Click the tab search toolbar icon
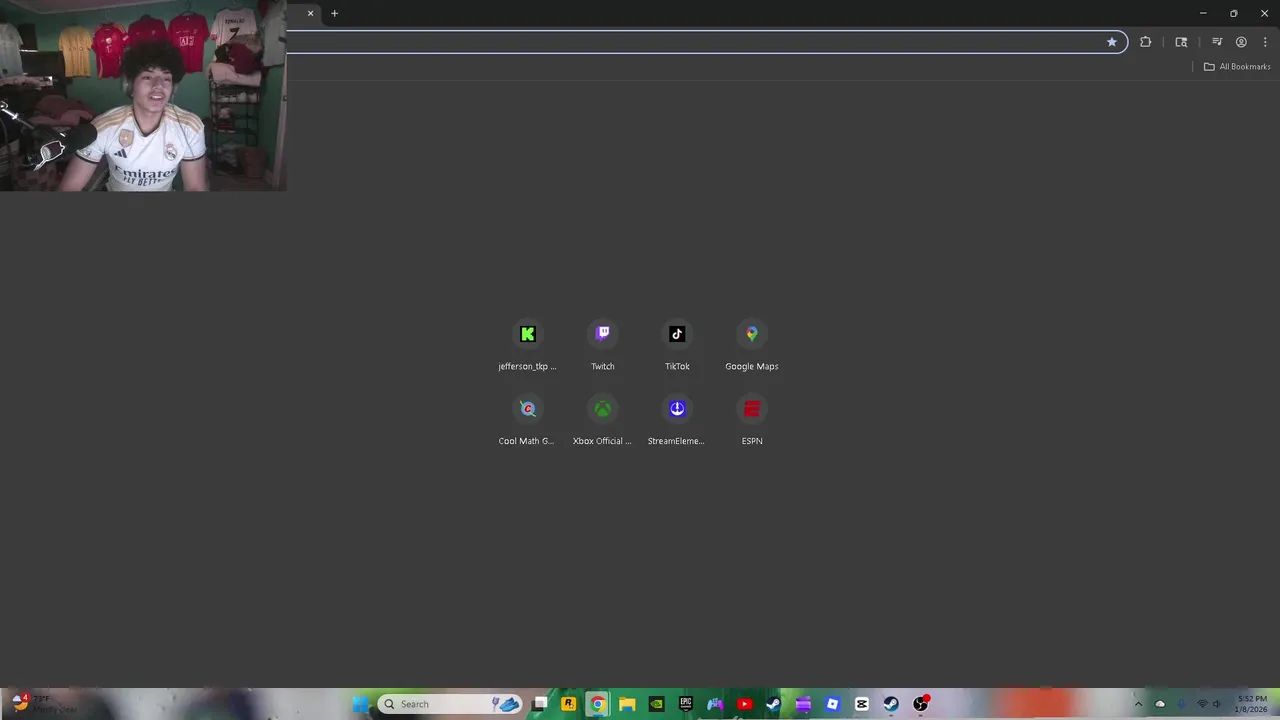The height and width of the screenshot is (720, 1280). pos(1181,42)
